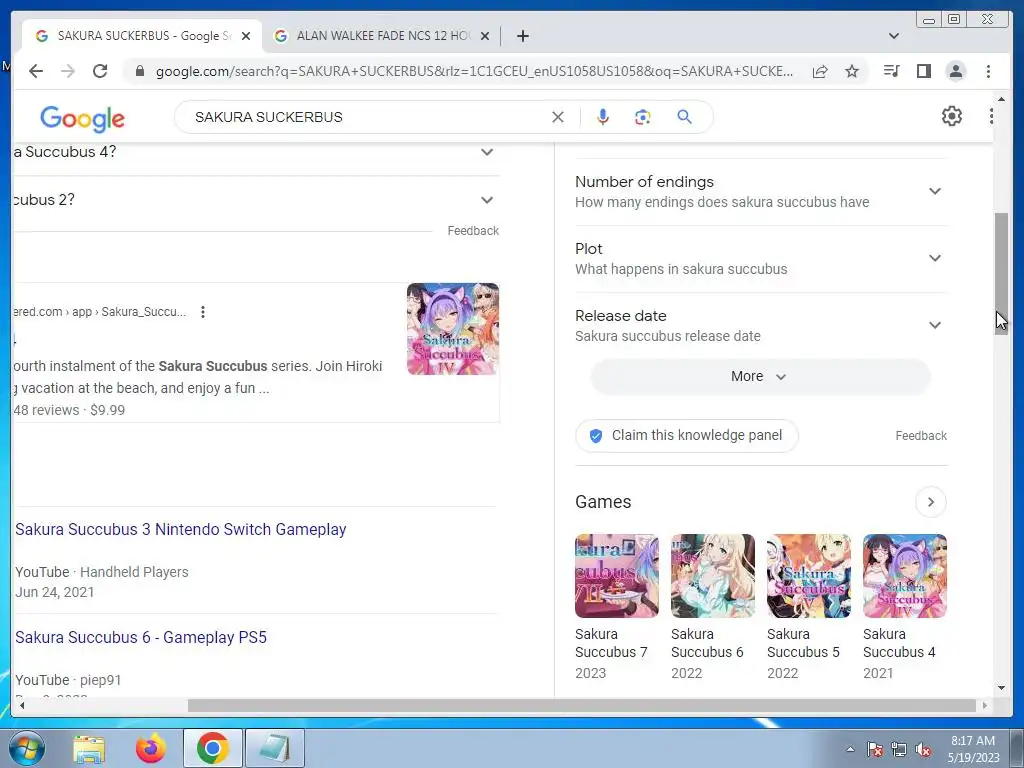Viewport: 1024px width, 768px height.
Task: Click the Sakura Succubus IV result image
Action: 453,329
